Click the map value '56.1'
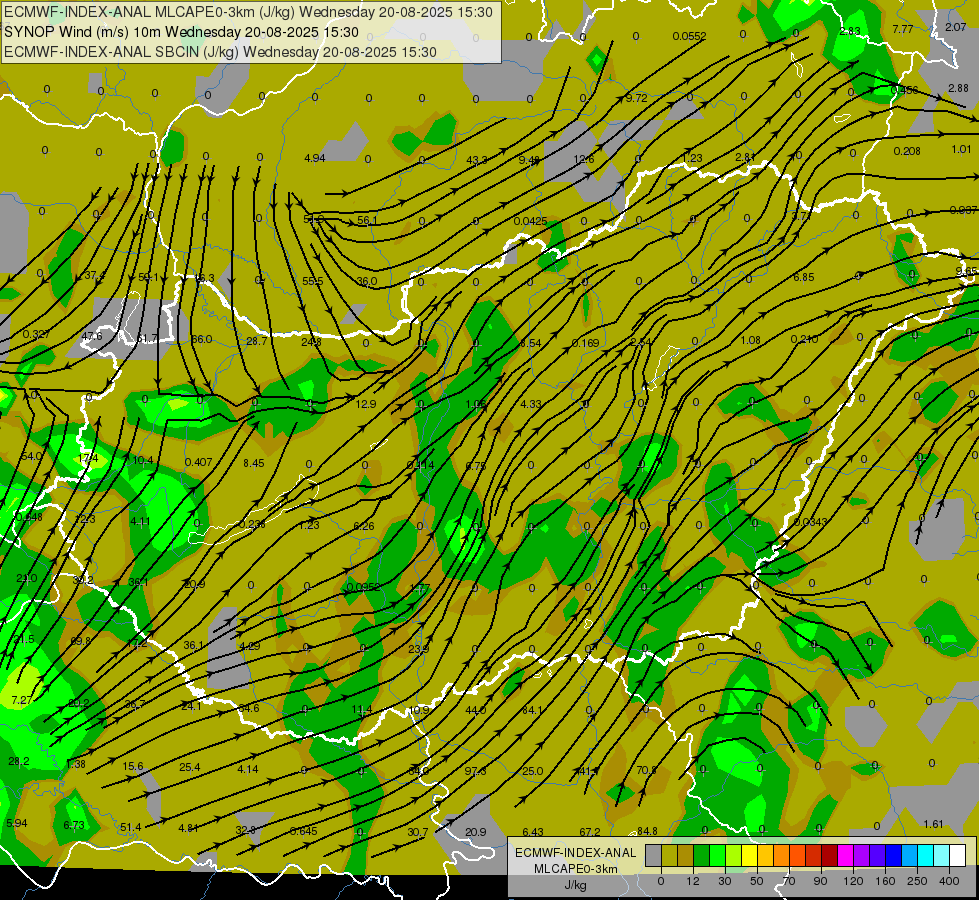Image resolution: width=979 pixels, height=900 pixels. (367, 220)
